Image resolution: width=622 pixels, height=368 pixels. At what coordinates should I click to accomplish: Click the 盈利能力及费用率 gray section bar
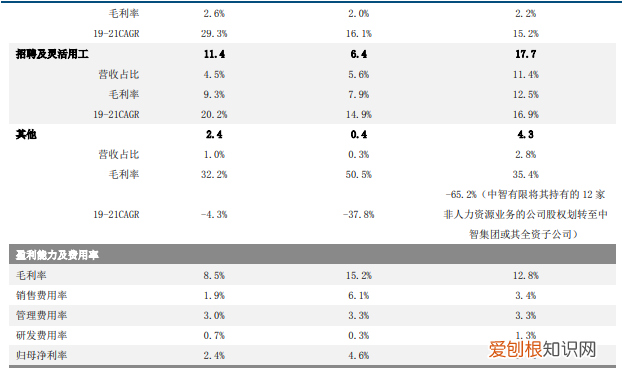[x=312, y=255]
